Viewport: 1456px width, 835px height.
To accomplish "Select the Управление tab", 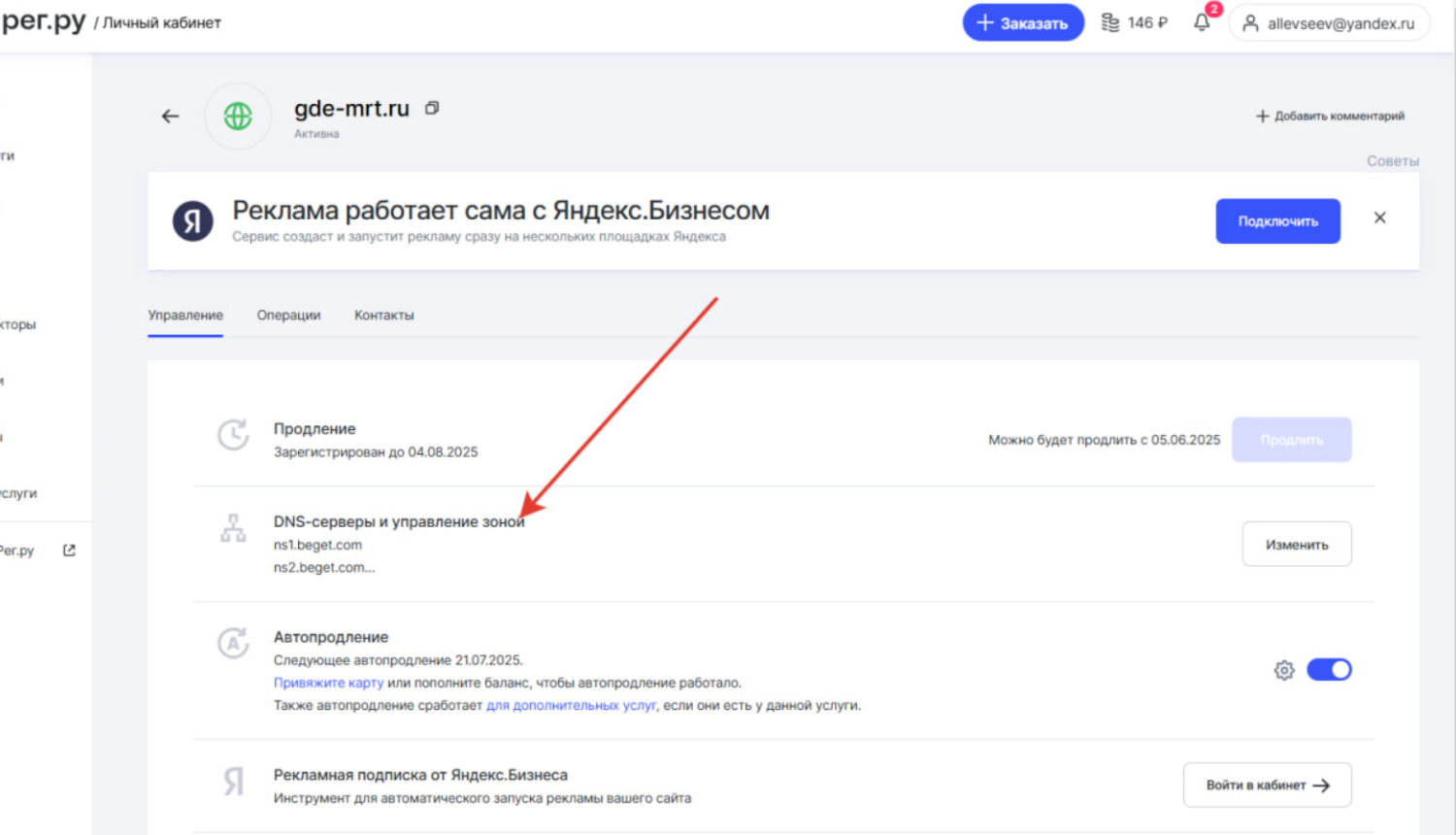I will coord(185,316).
